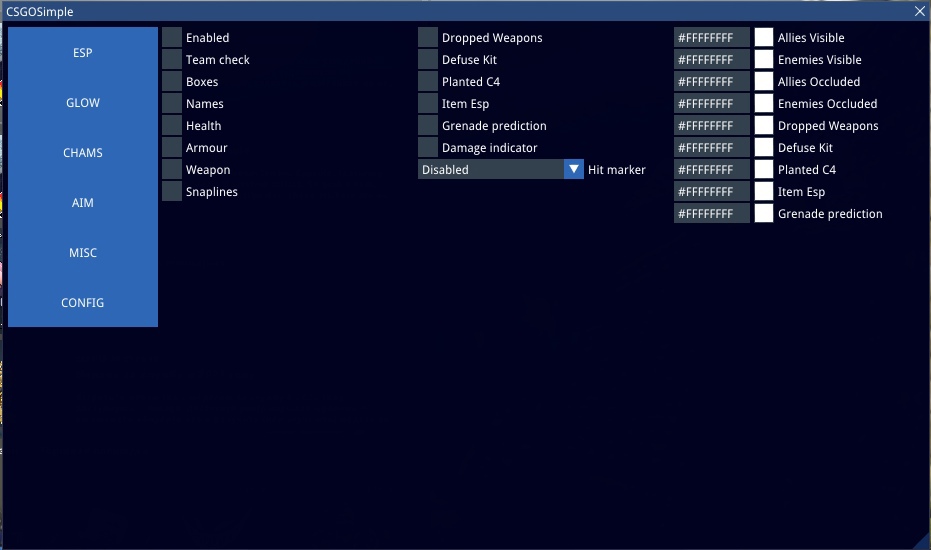Select the MISC tab
The image size is (931, 550).
point(83,252)
